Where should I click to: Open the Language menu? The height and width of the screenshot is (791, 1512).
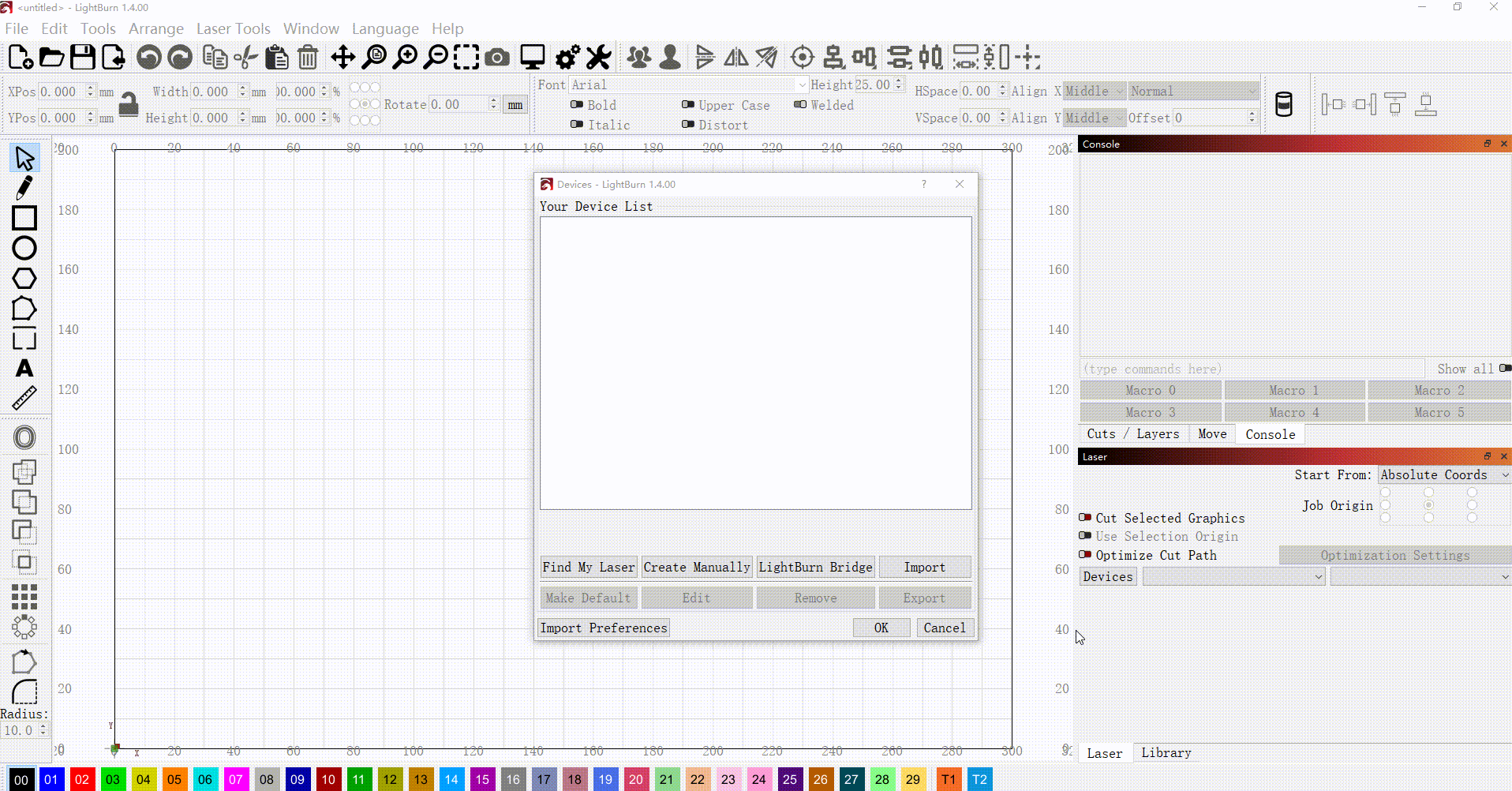385,28
